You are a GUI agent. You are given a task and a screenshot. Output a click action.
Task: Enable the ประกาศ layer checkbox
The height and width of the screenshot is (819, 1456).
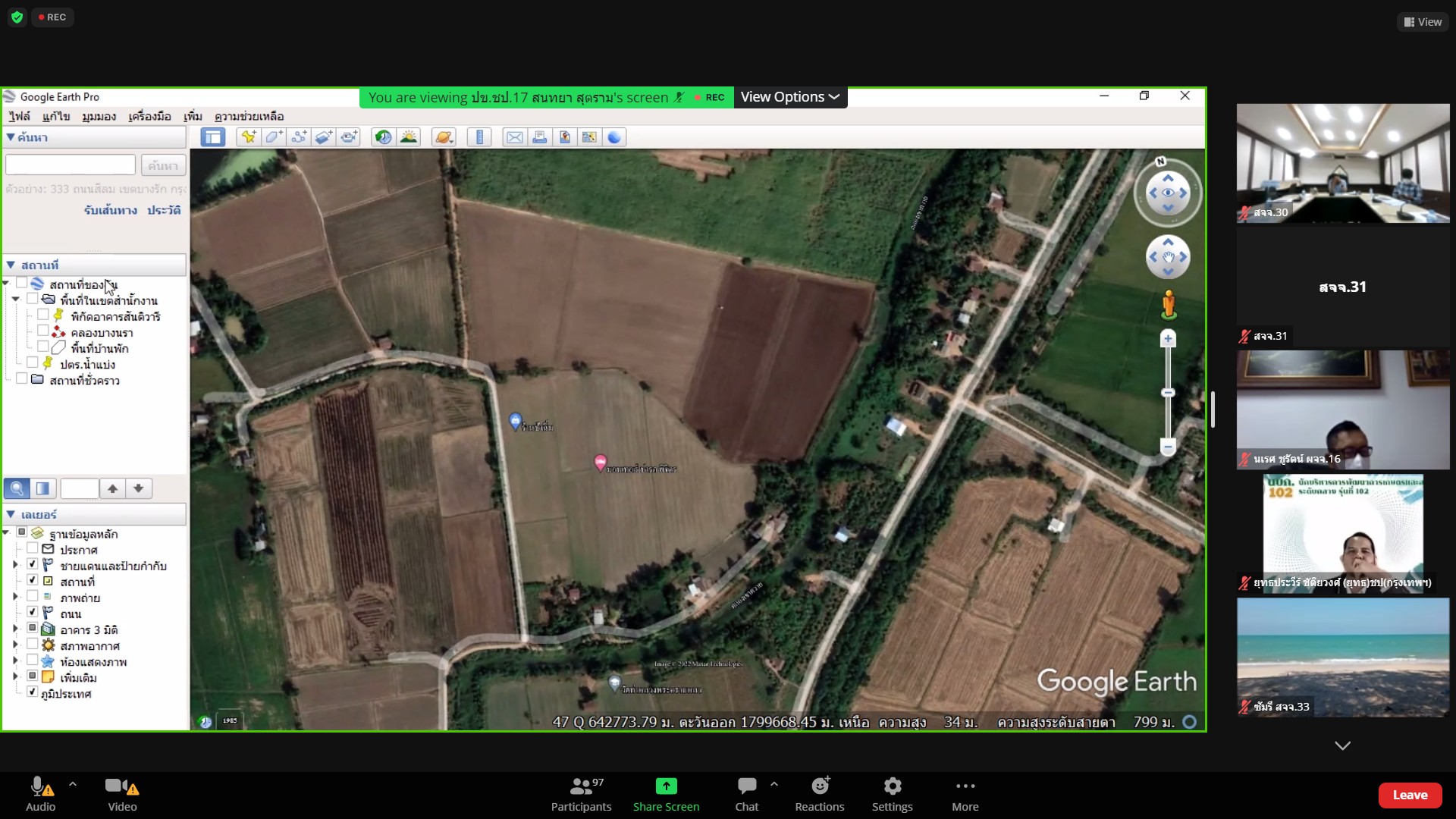[x=32, y=548]
